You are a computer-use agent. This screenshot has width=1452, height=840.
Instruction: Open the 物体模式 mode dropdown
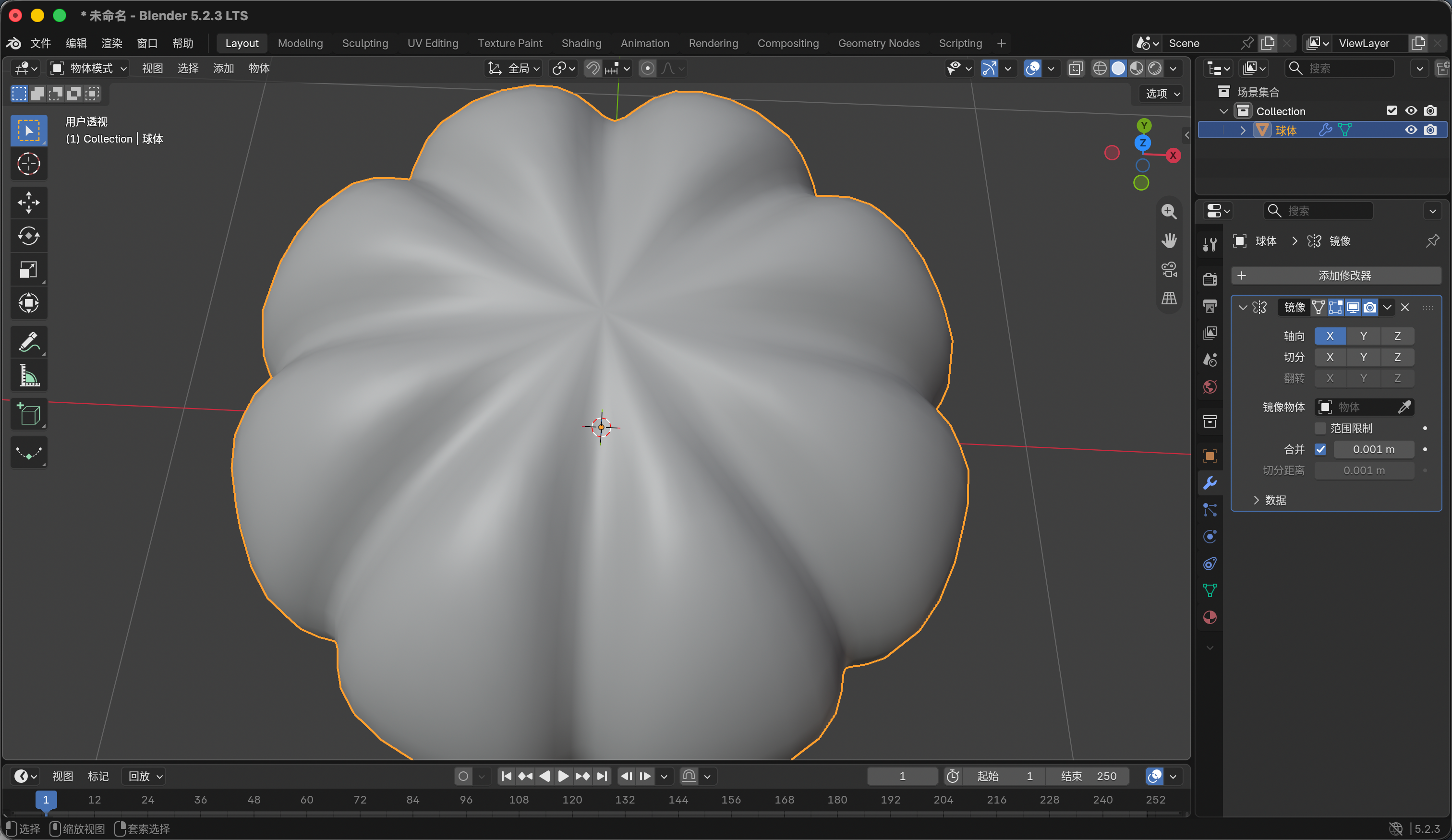tap(88, 69)
